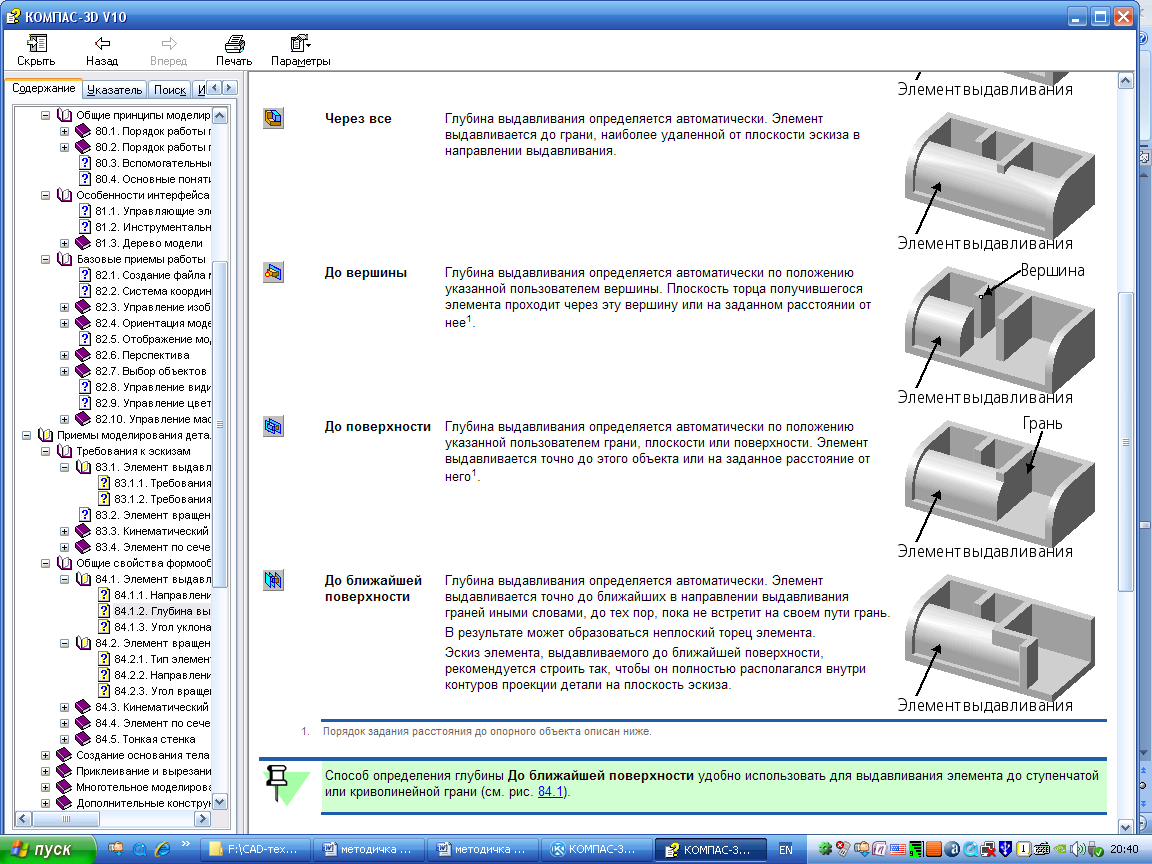
Task: Open the Internet Explorer quick launch icon
Action: 162,849
